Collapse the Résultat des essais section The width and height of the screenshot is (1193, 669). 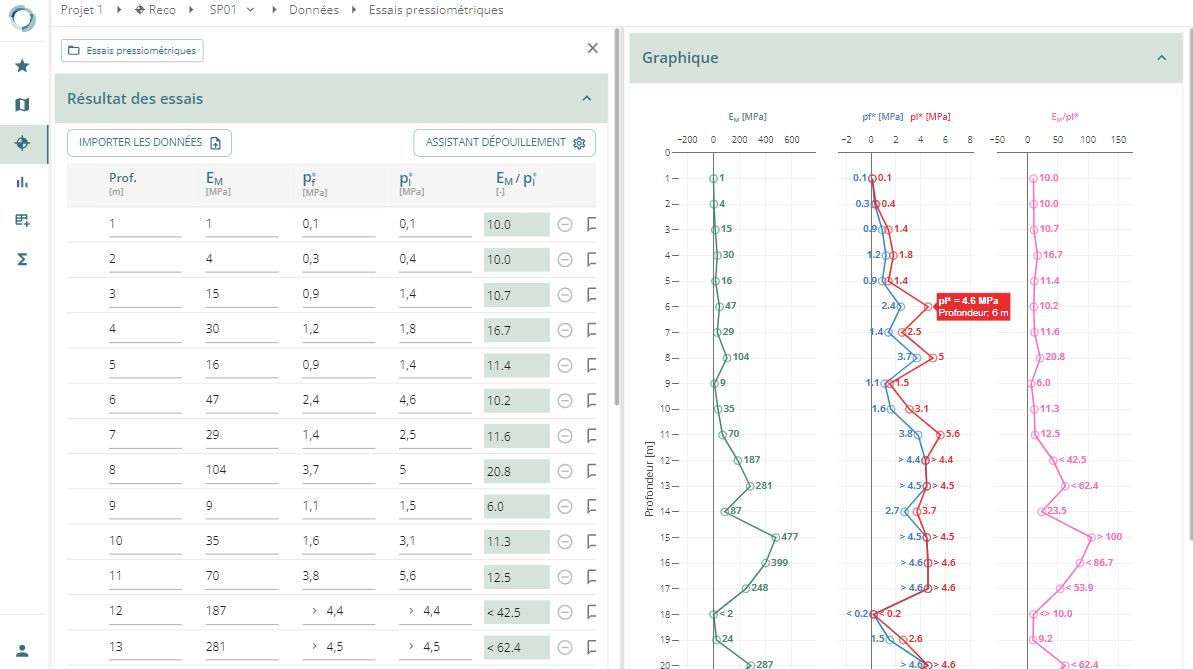tap(587, 98)
